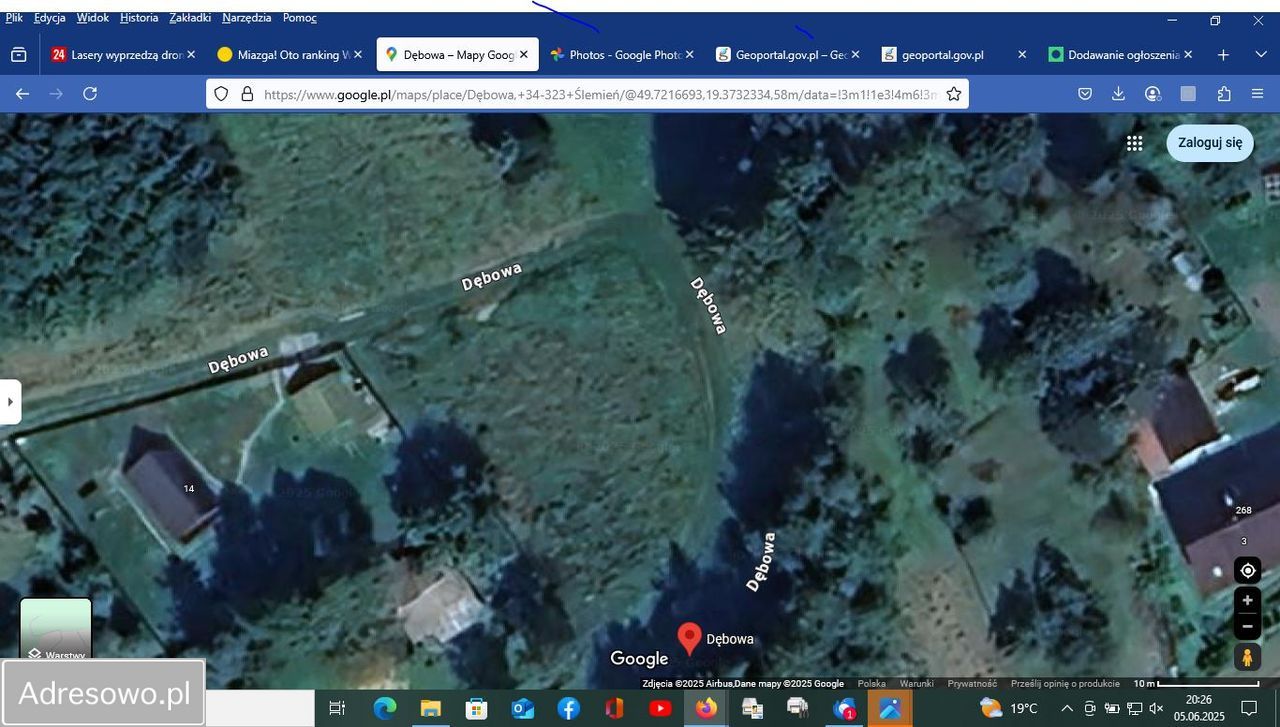Open the Warunki link in map footer
The width and height of the screenshot is (1280, 727).
click(916, 684)
